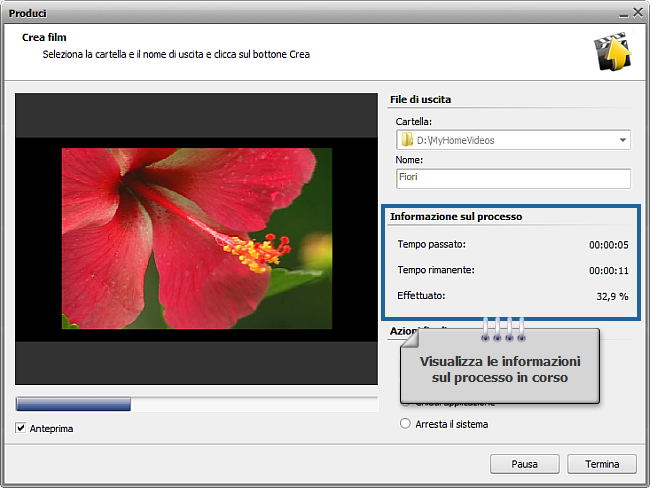Screen dimensions: 650x488
Task: Click the Tempo passato value 00:00:05
Action: click(607, 244)
